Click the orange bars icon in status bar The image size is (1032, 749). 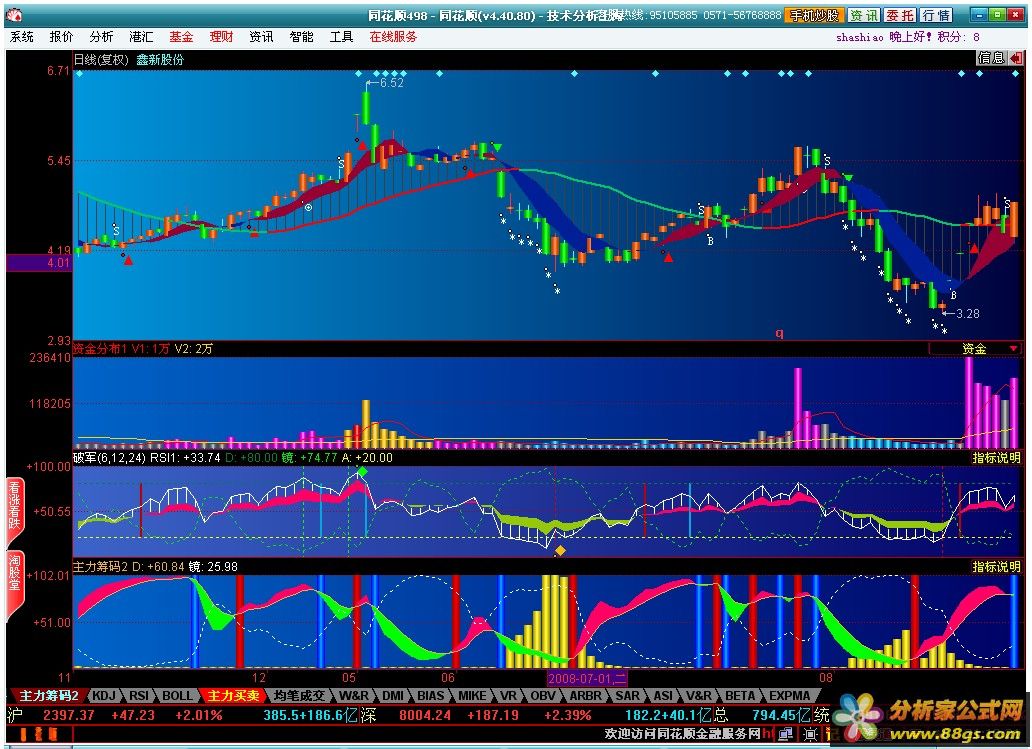38,734
